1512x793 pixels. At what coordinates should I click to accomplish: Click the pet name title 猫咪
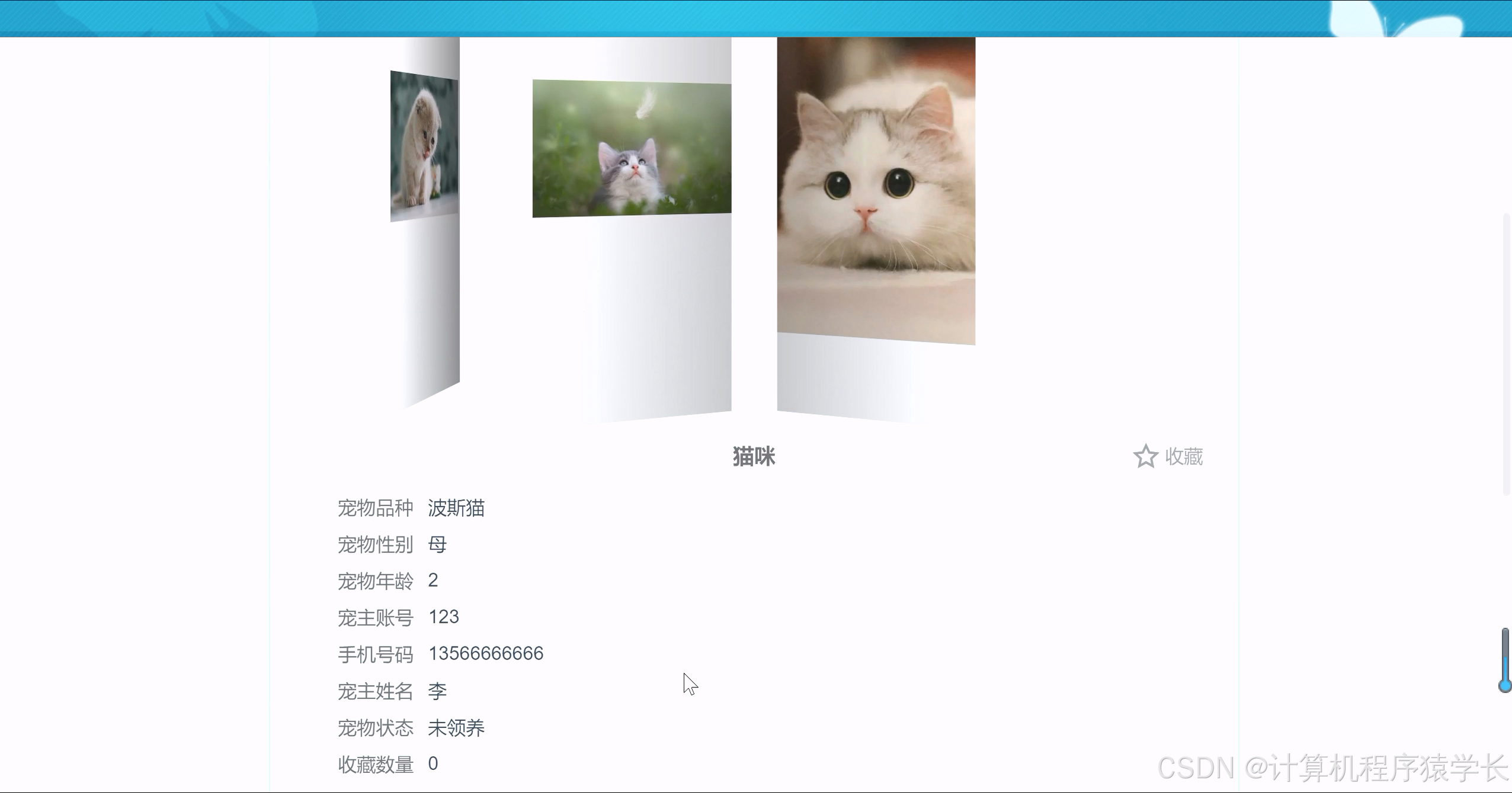tap(753, 456)
